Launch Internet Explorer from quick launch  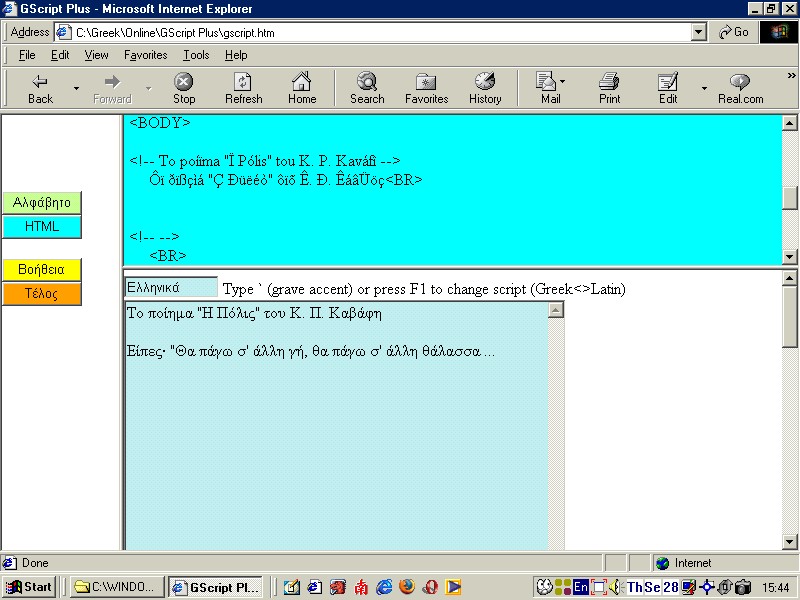tap(384, 587)
